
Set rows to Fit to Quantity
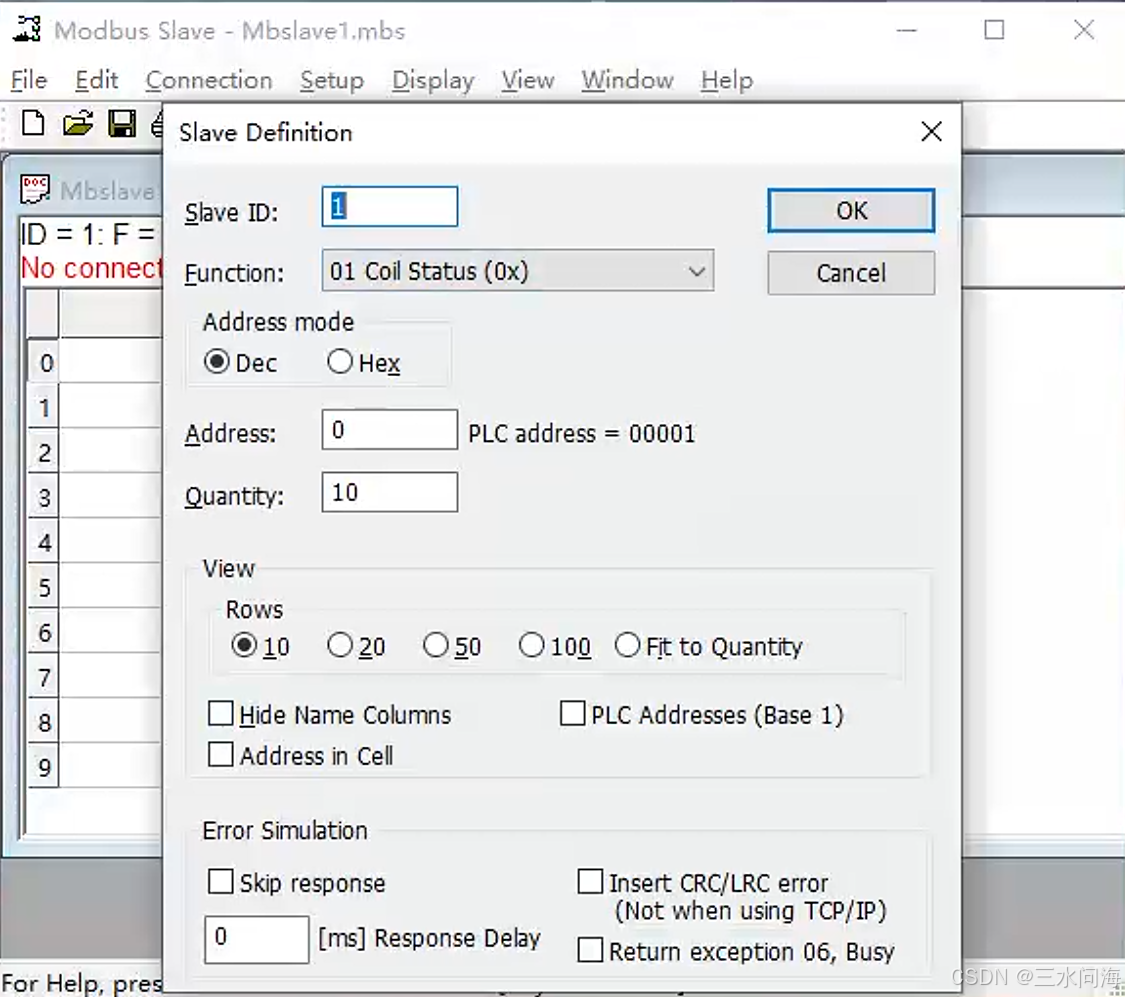point(628,644)
